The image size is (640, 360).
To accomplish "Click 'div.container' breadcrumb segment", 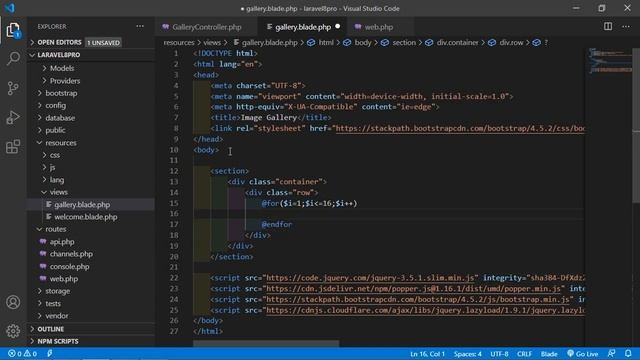I will tap(457, 42).
